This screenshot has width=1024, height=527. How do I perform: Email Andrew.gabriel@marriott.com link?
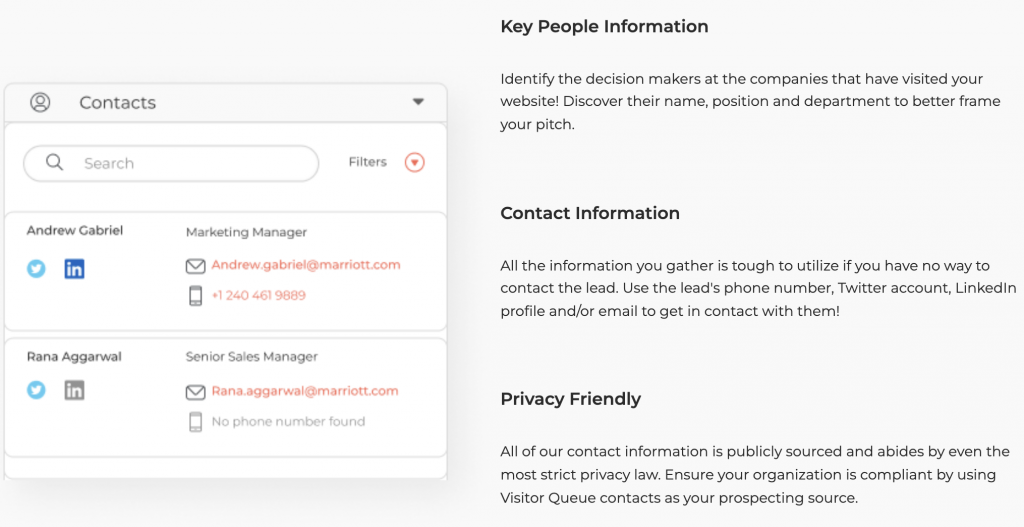[x=306, y=264]
